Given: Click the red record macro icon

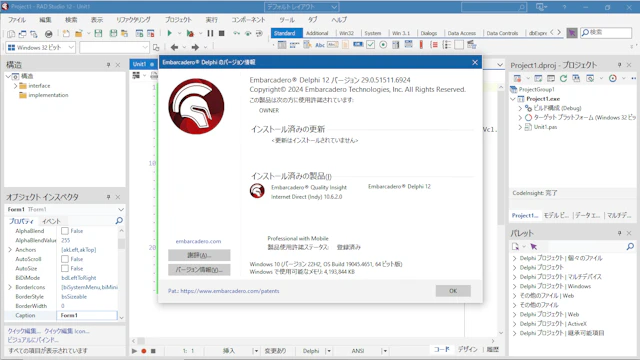Looking at the screenshot, I should (x=144, y=351).
